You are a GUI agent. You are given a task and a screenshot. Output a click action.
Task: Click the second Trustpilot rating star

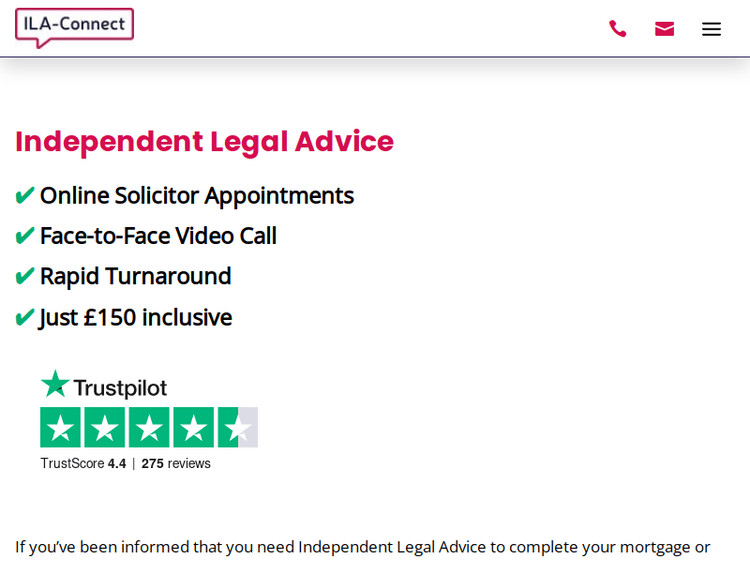[x=105, y=427]
